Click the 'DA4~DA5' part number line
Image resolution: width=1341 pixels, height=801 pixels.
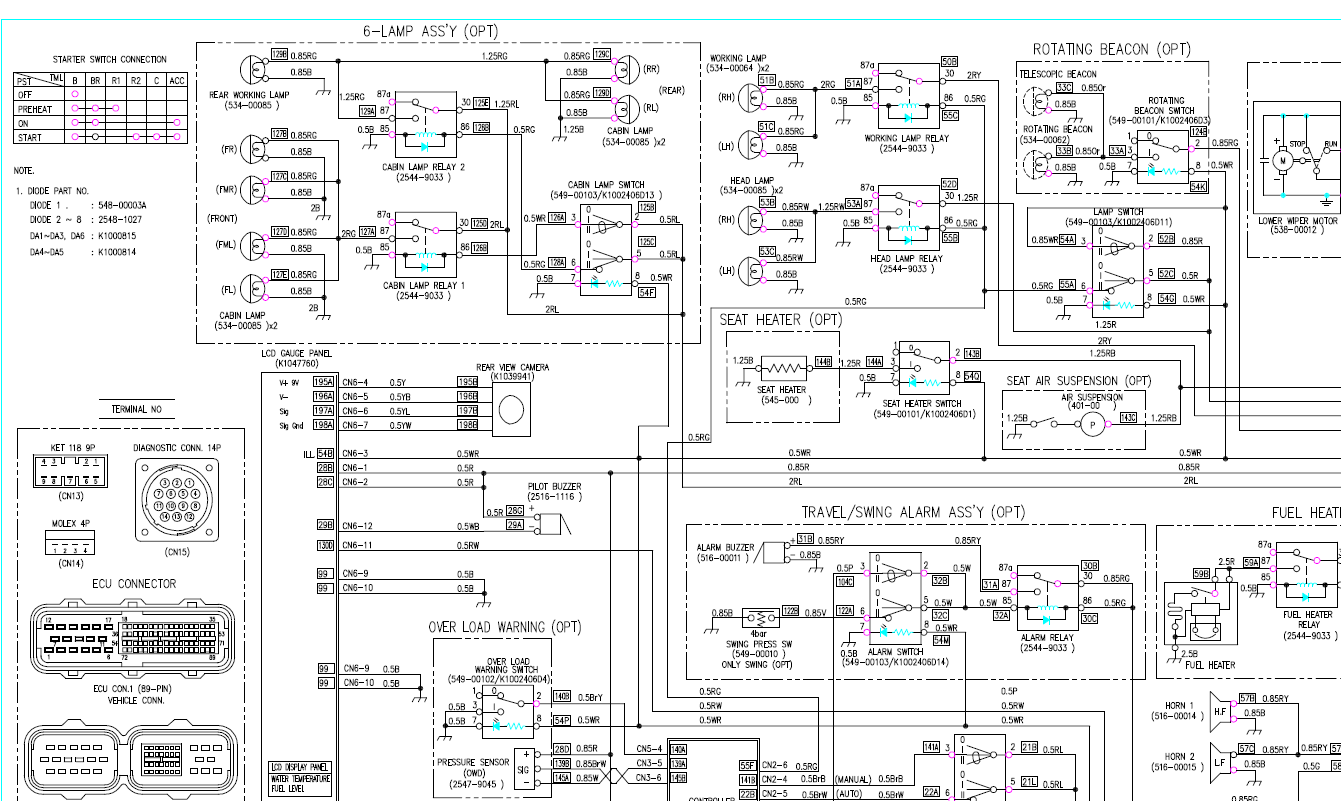tap(82, 252)
